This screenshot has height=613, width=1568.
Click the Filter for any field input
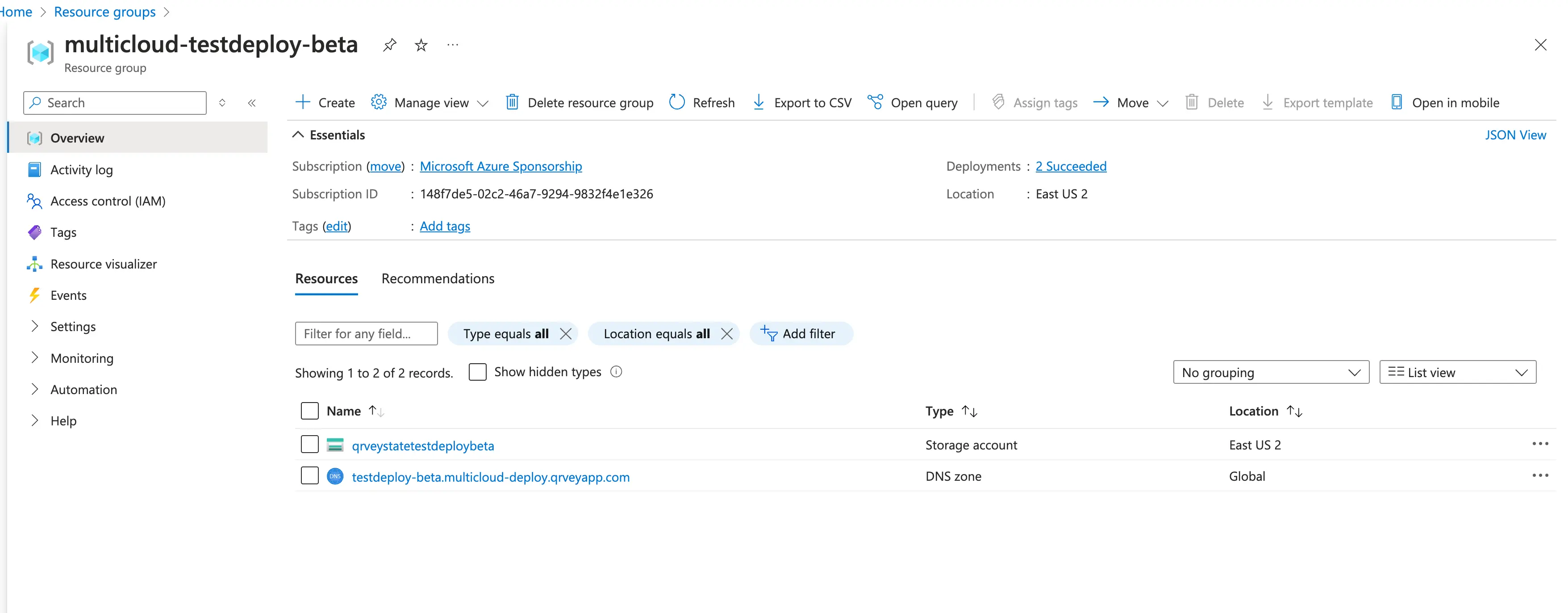point(366,334)
